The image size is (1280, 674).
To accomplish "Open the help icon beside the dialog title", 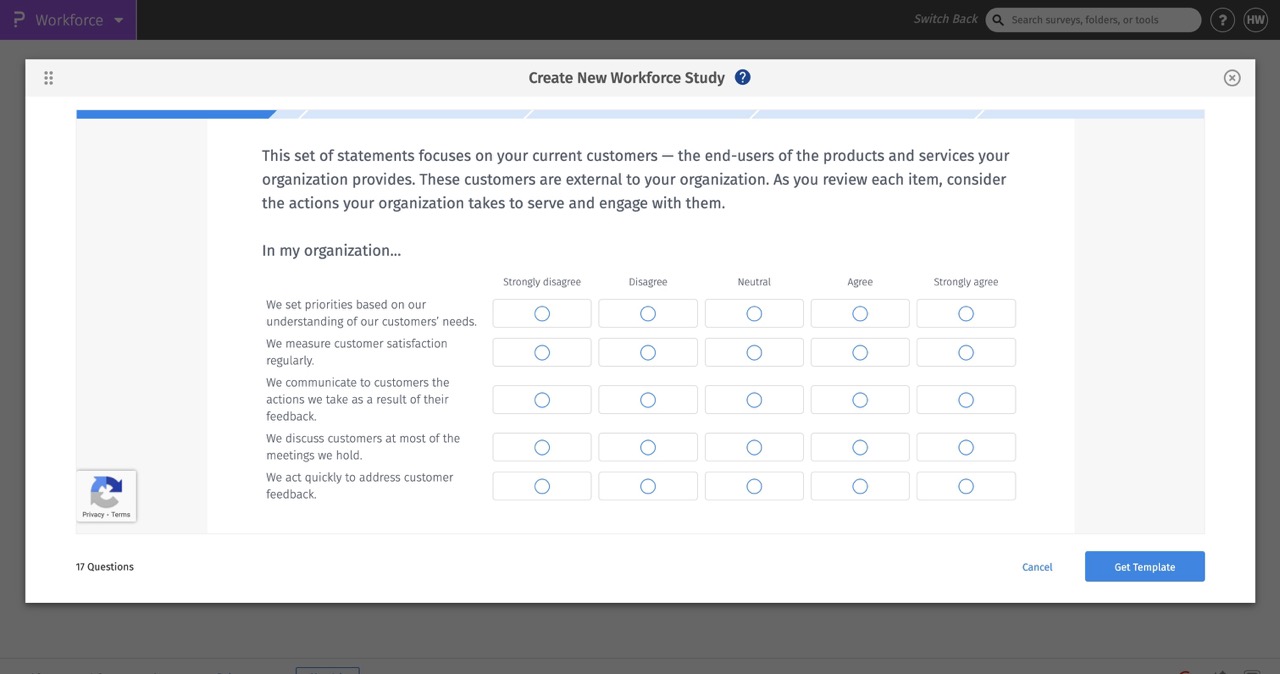I will click(742, 77).
